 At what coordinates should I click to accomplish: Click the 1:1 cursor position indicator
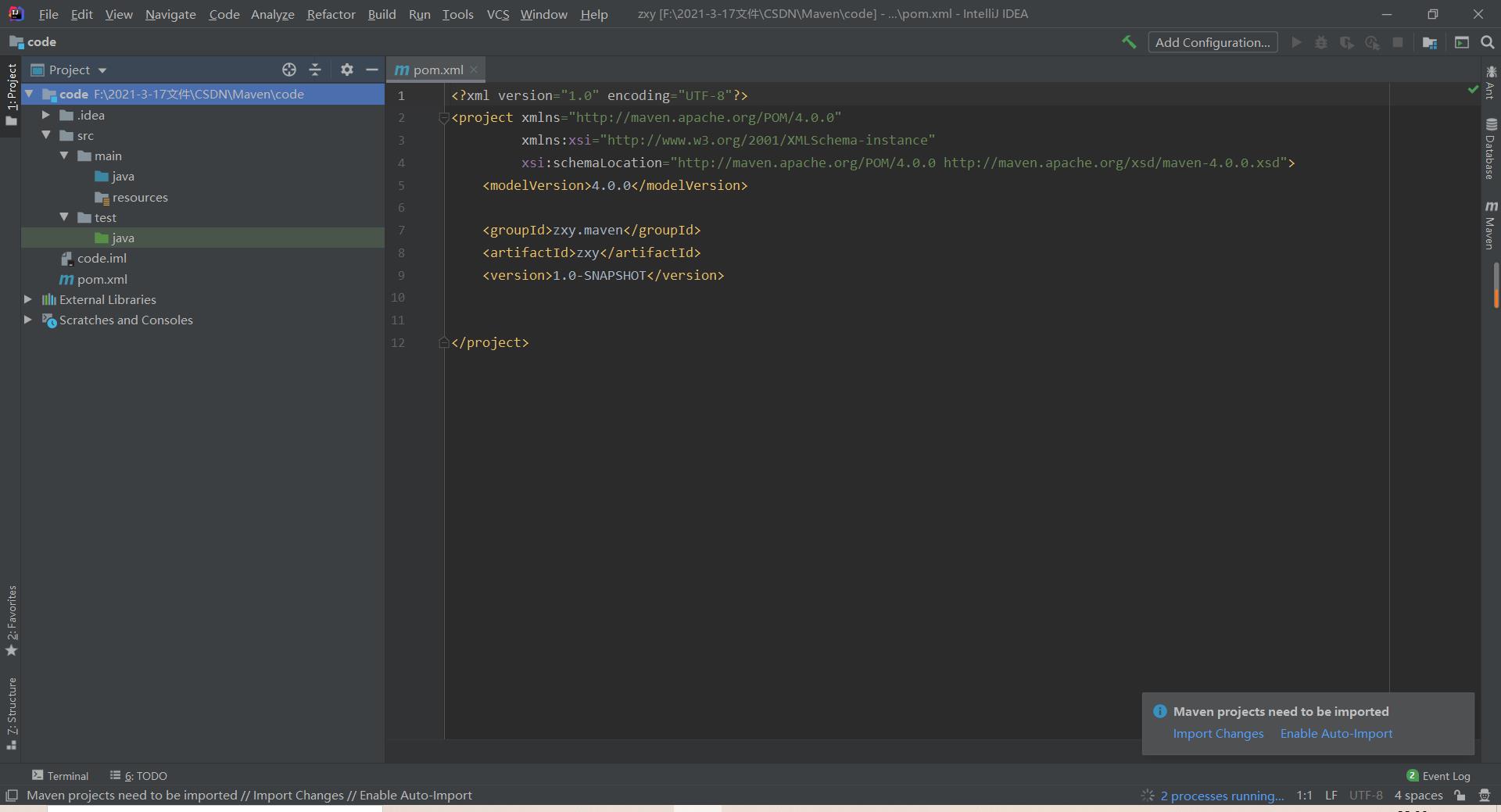[x=1304, y=796]
